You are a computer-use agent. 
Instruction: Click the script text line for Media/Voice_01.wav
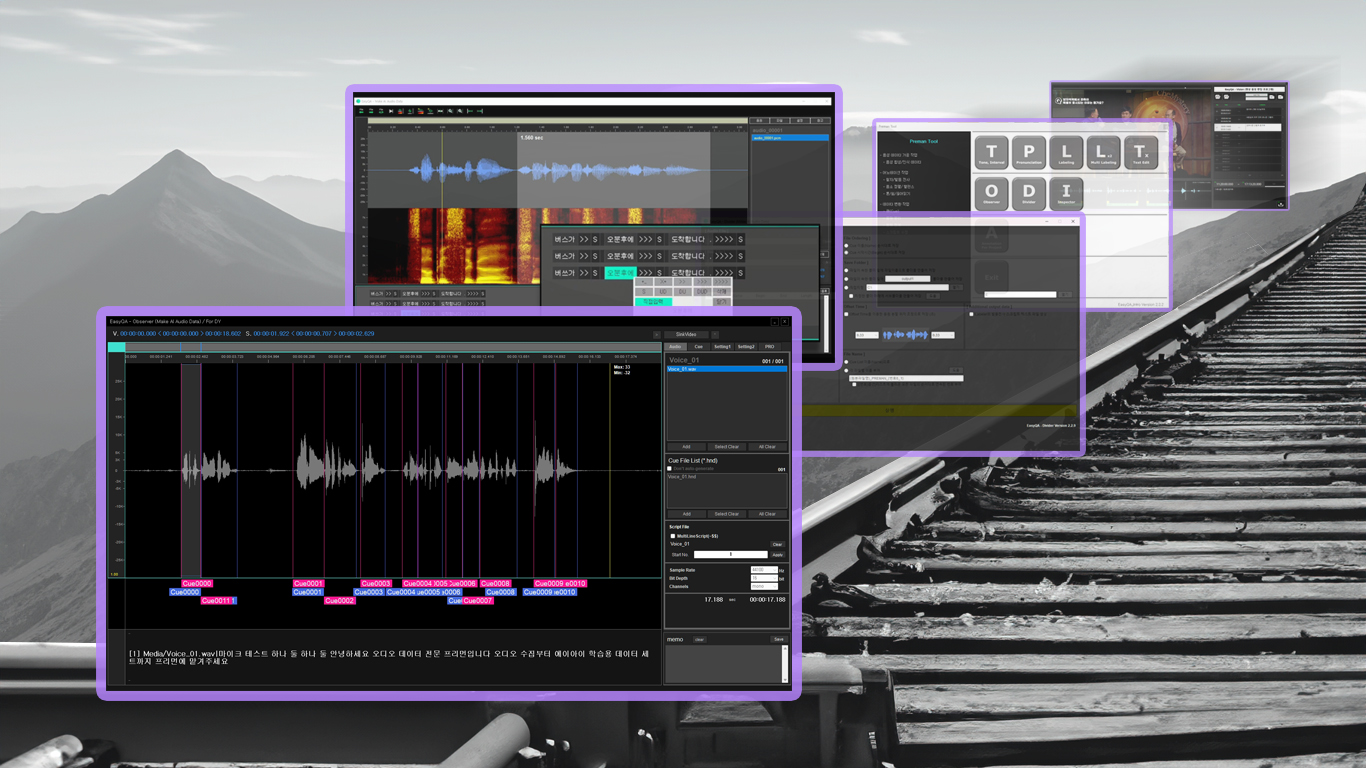pyautogui.click(x=390, y=657)
